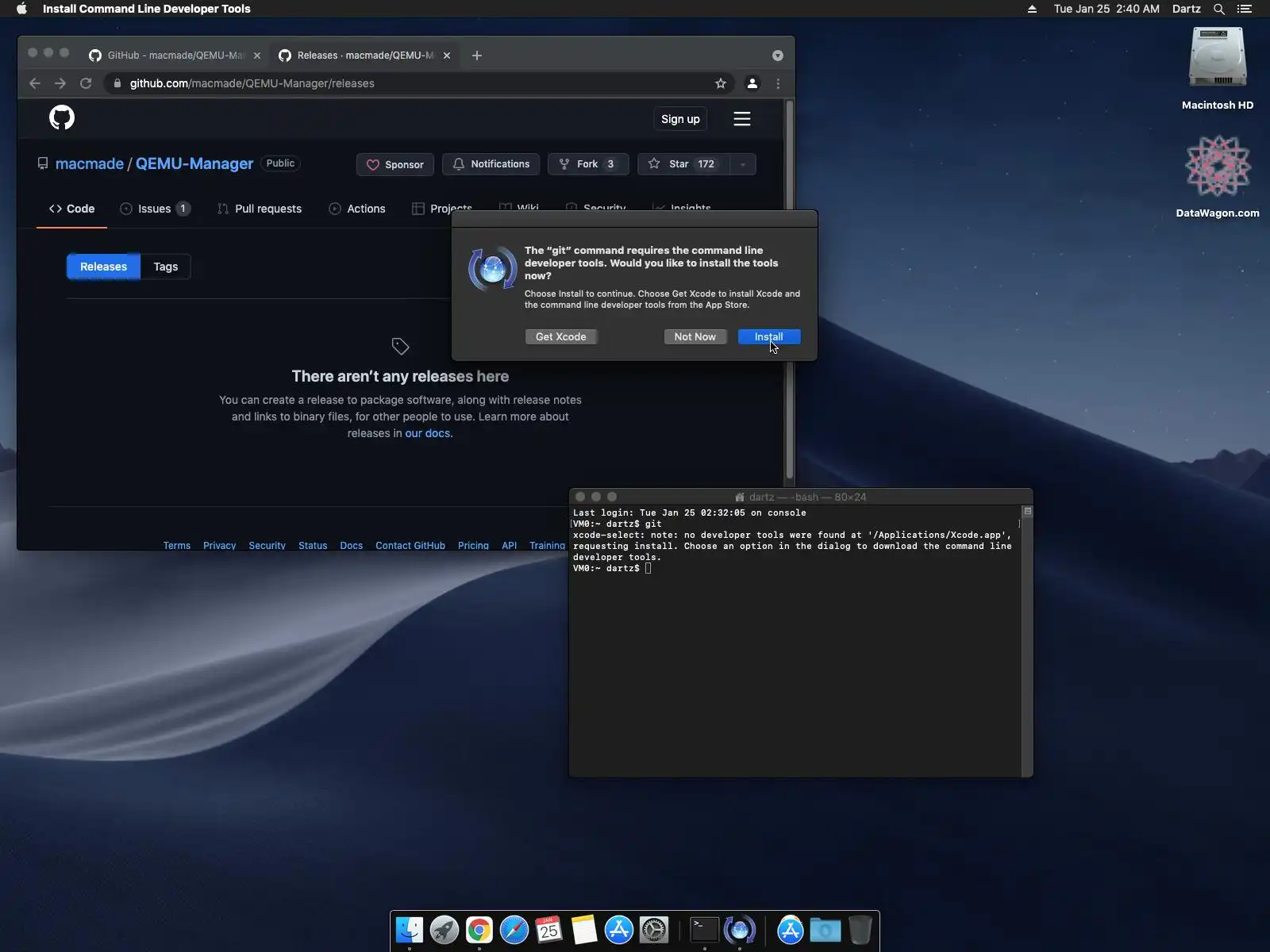Open the Issues tab
Viewport: 1270px width, 952px height.
155,209
